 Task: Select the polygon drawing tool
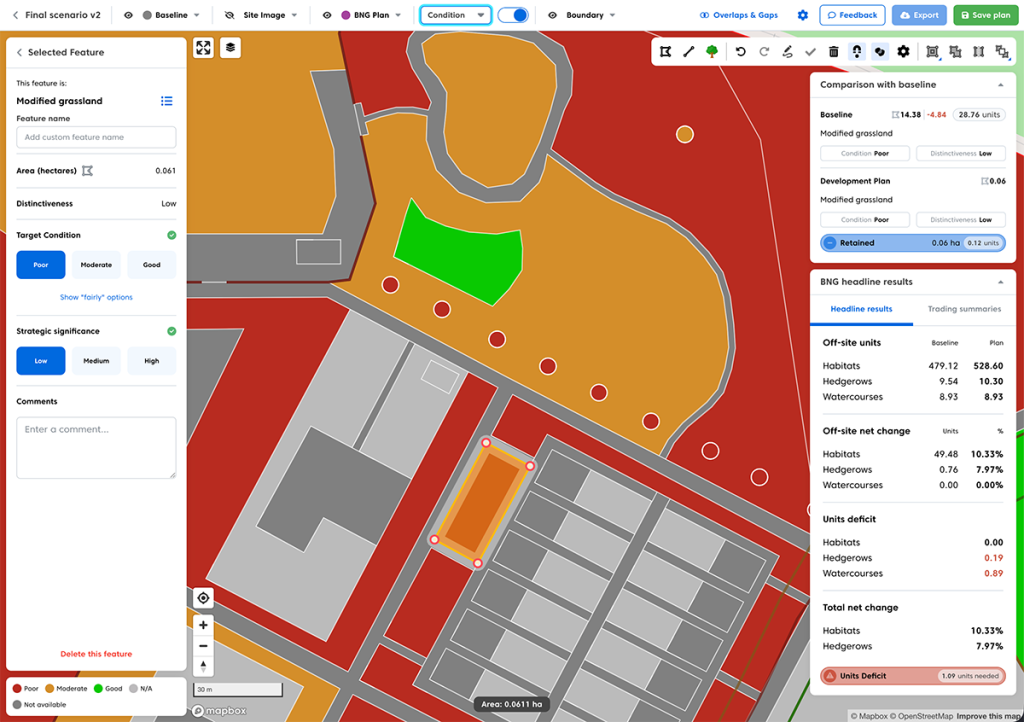click(664, 51)
